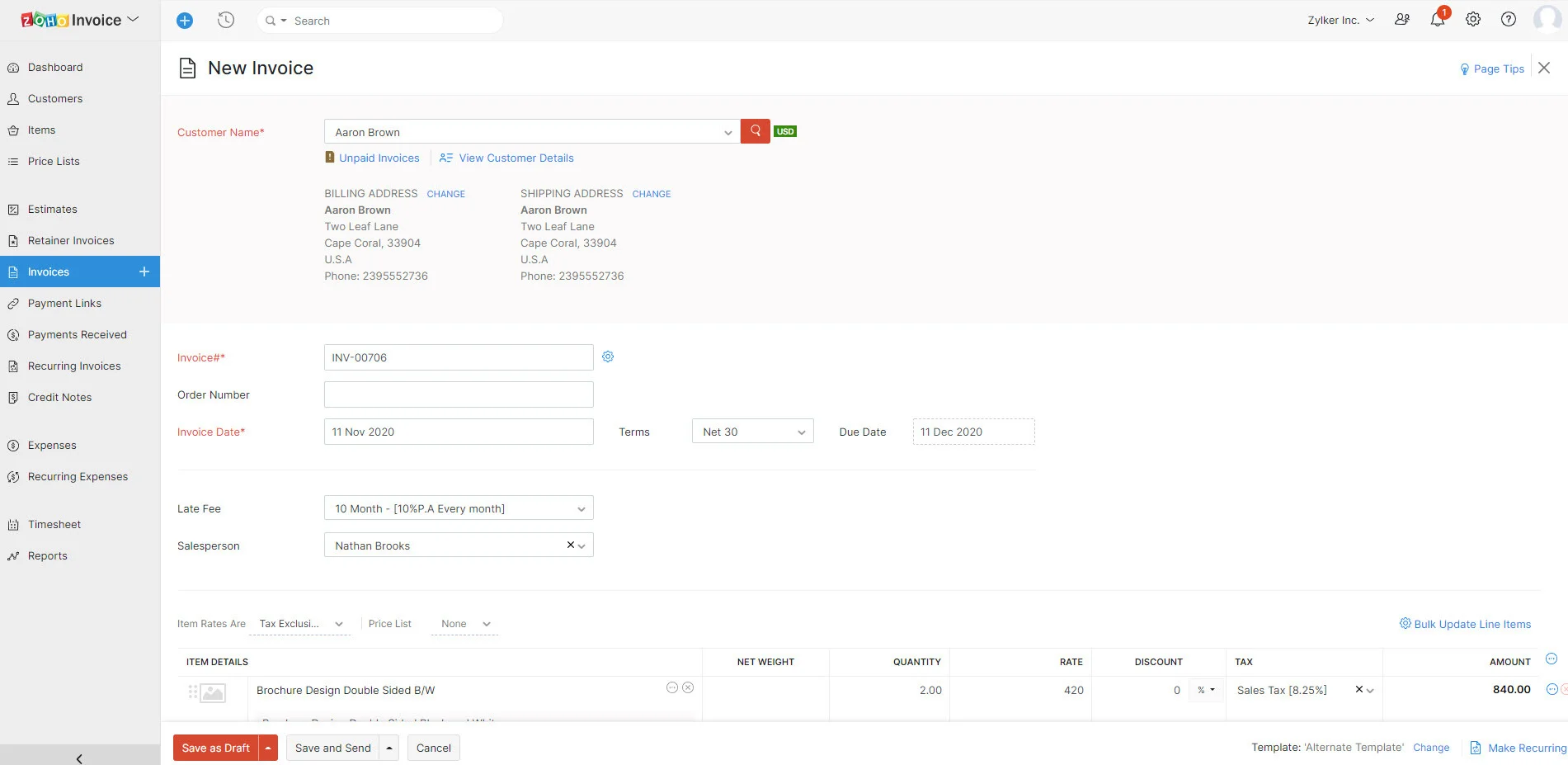This screenshot has width=1568, height=765.
Task: Clear the Nathan Brooks salesperson selection
Action: (x=570, y=545)
